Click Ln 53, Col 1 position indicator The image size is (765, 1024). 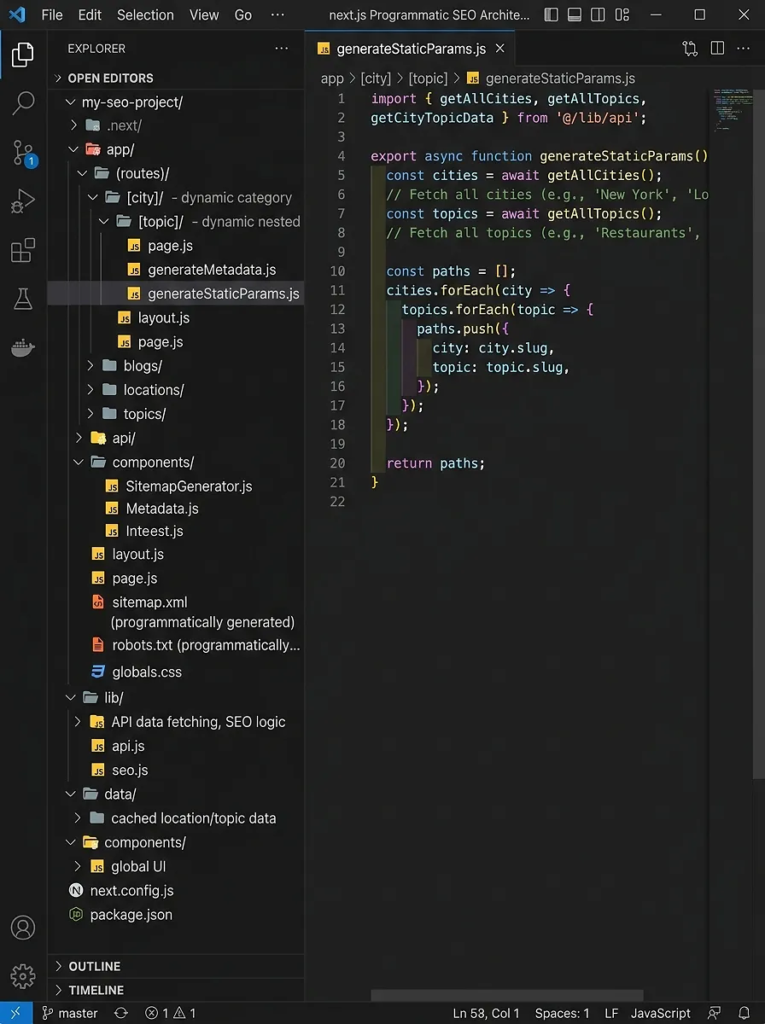click(486, 1013)
